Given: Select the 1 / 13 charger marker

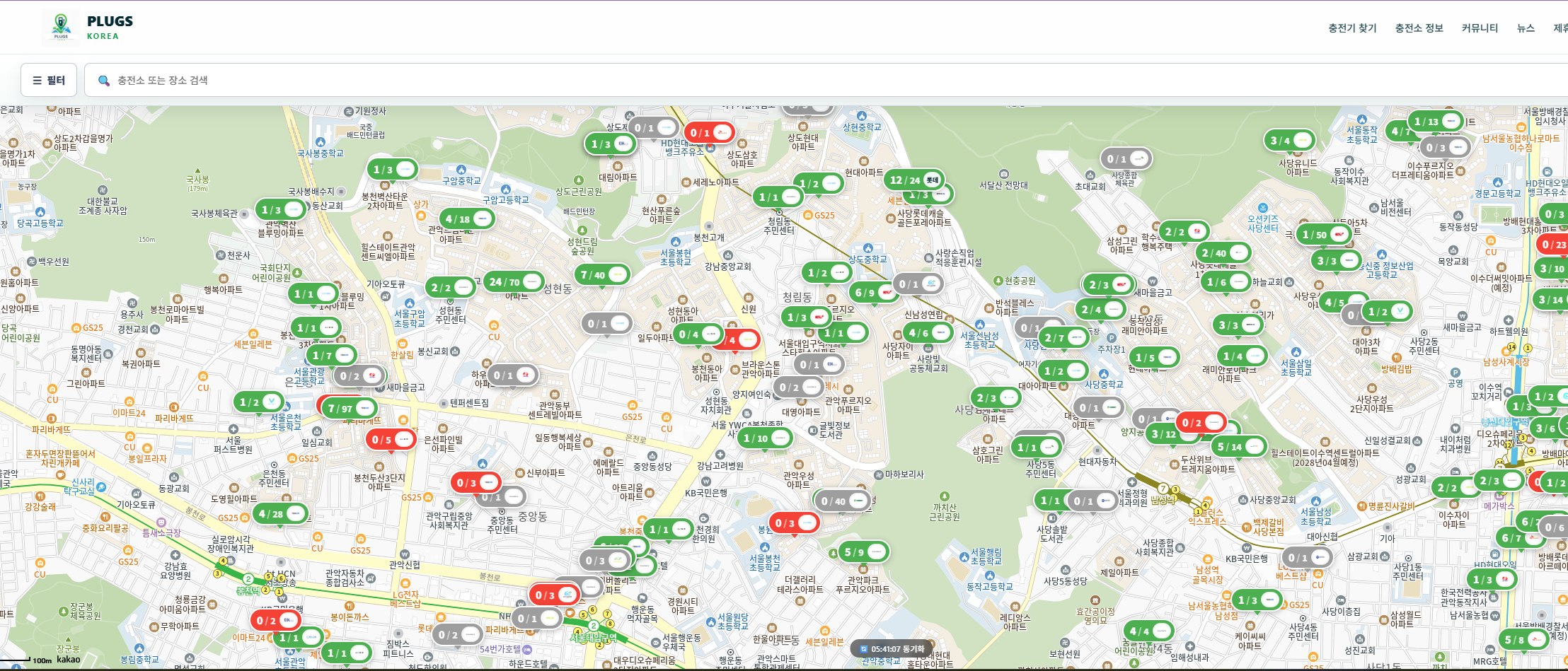Looking at the screenshot, I should 1435,121.
